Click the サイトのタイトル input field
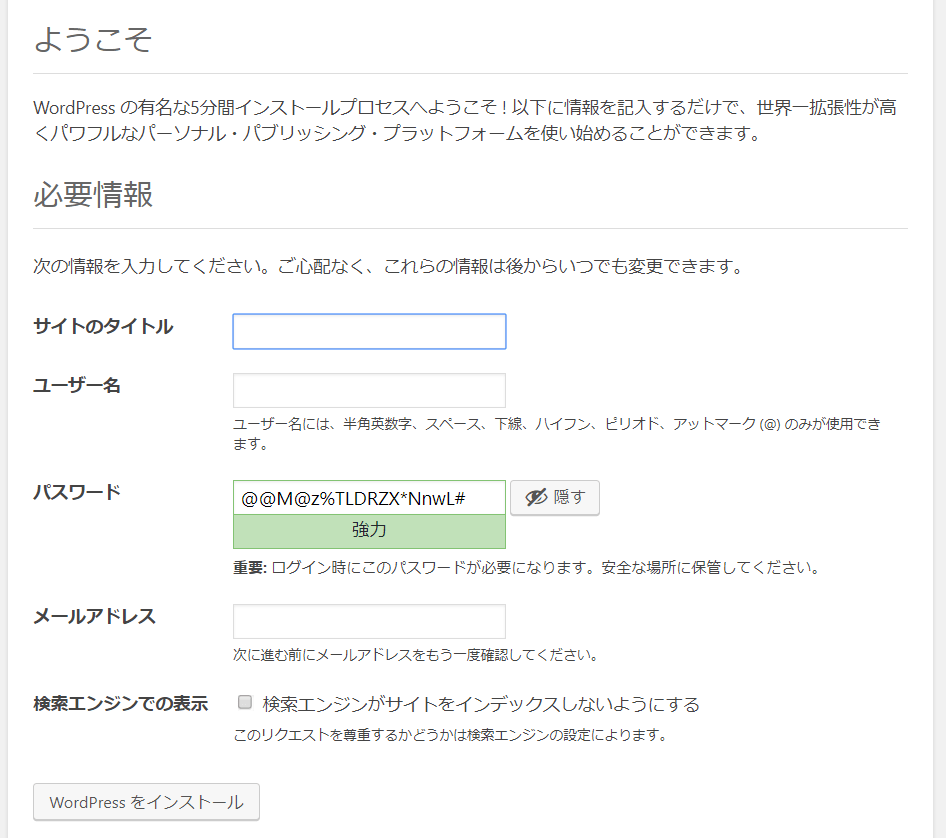 point(369,331)
